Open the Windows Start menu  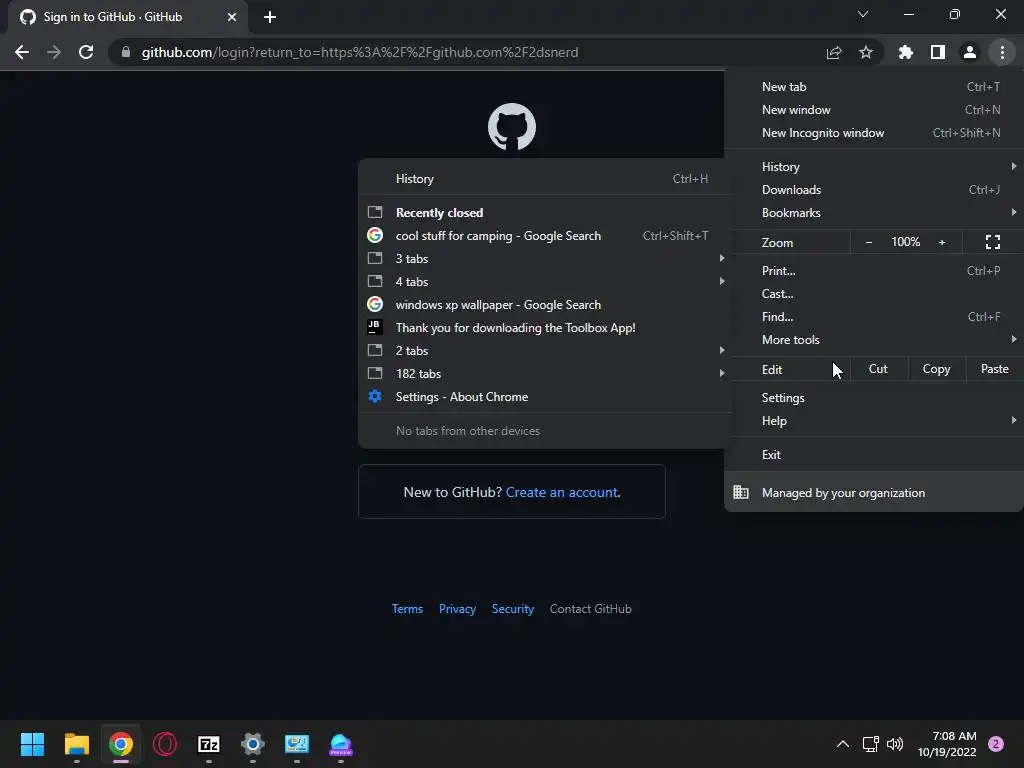click(x=32, y=744)
